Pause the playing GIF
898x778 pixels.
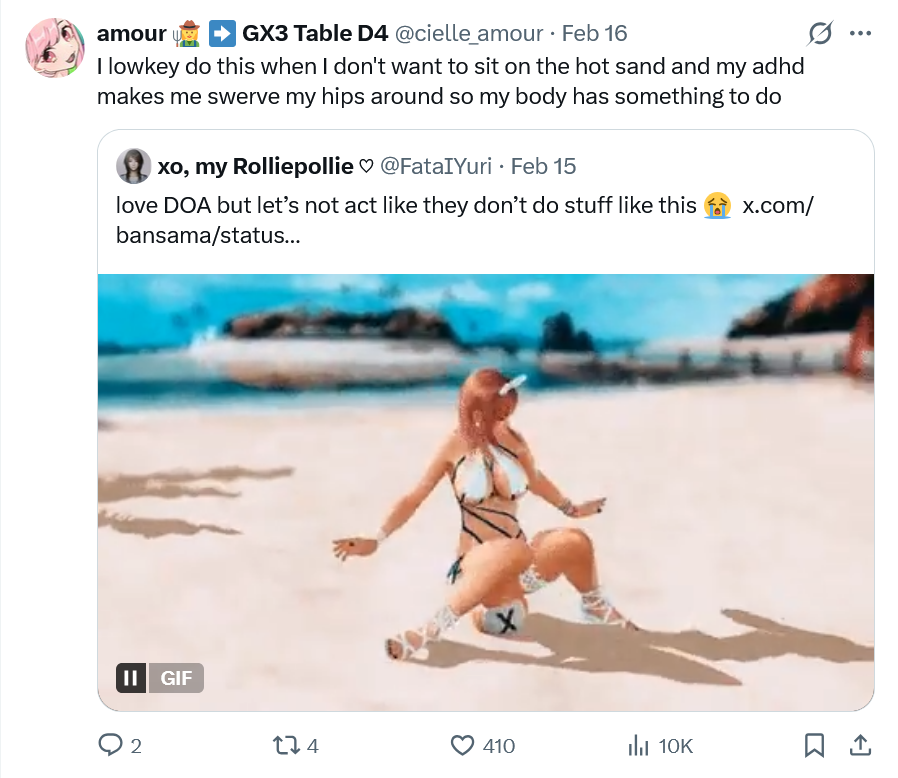(131, 678)
